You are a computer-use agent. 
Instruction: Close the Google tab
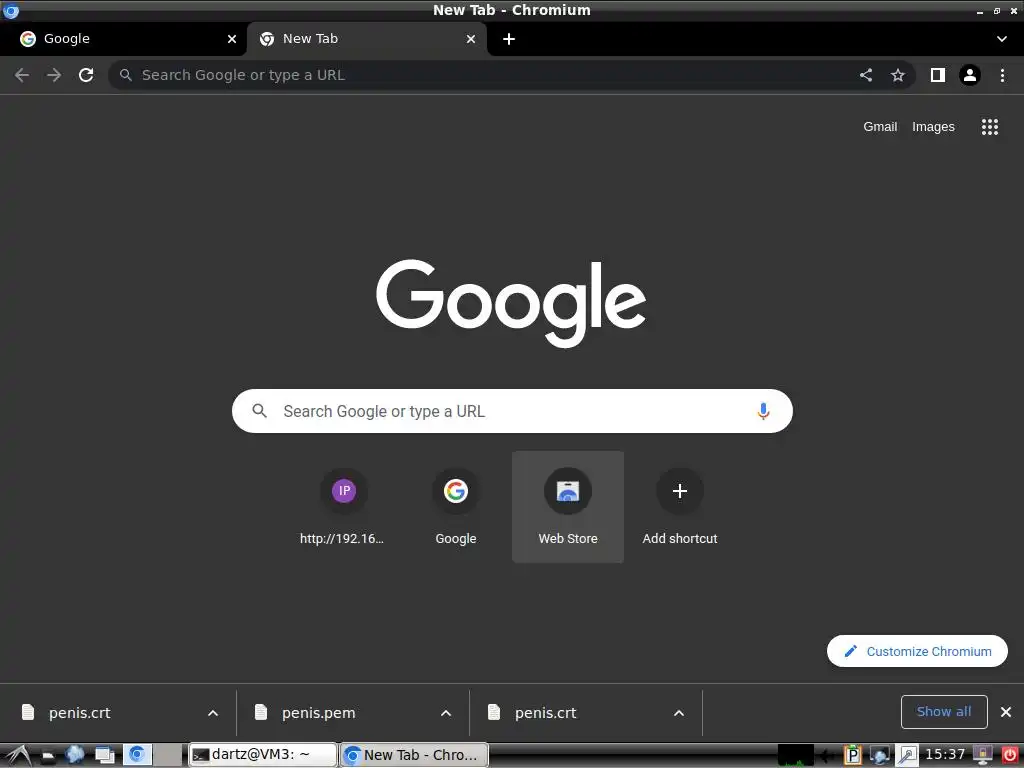click(232, 39)
